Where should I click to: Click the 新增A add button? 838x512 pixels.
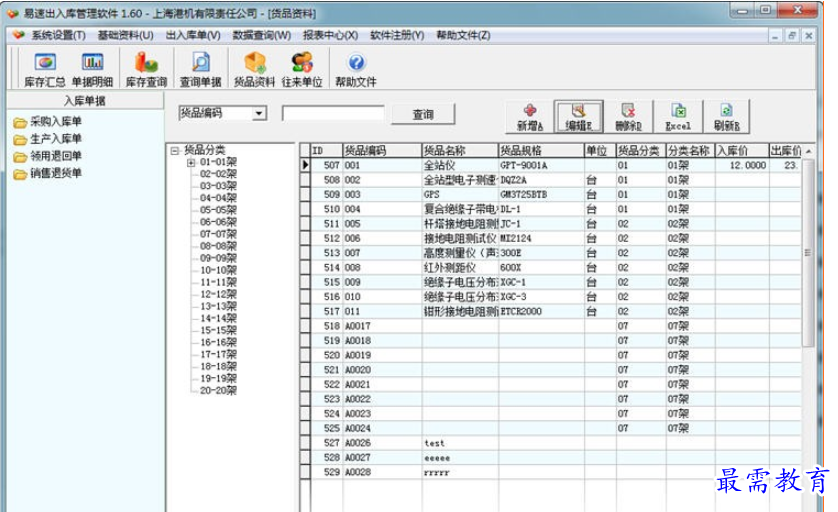pyautogui.click(x=530, y=117)
